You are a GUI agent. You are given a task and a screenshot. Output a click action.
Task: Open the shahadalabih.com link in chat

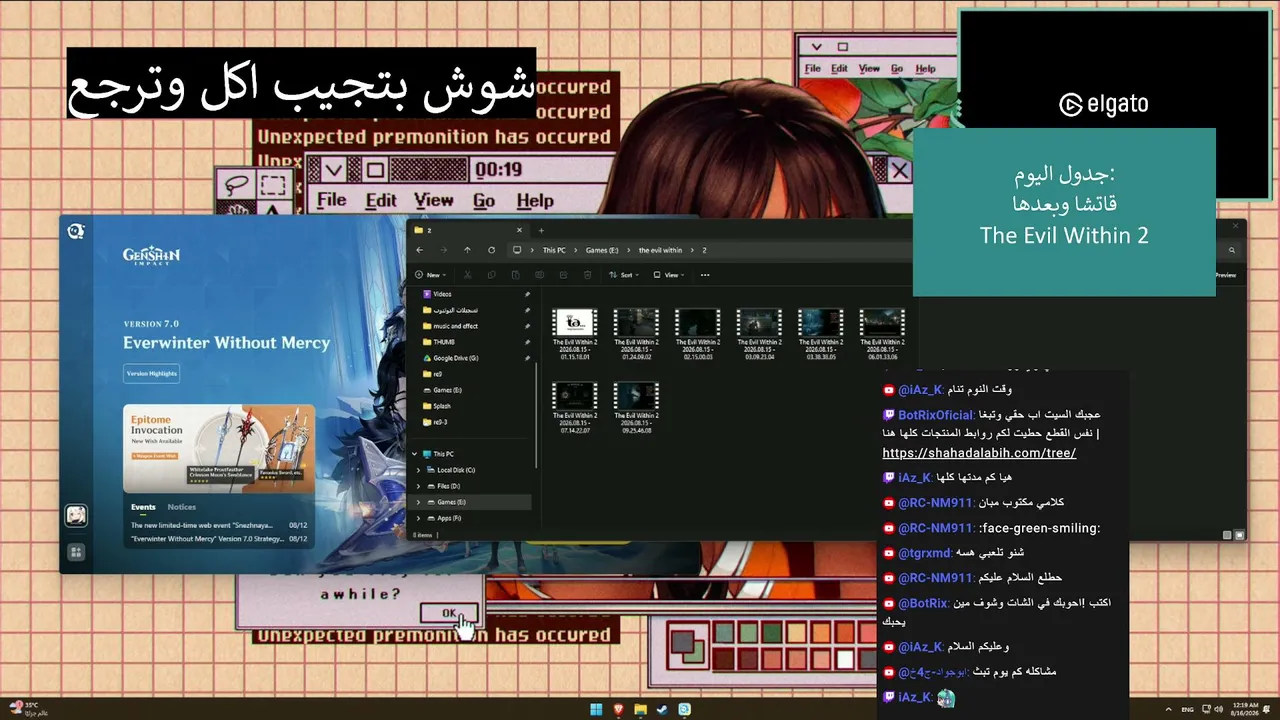[979, 453]
